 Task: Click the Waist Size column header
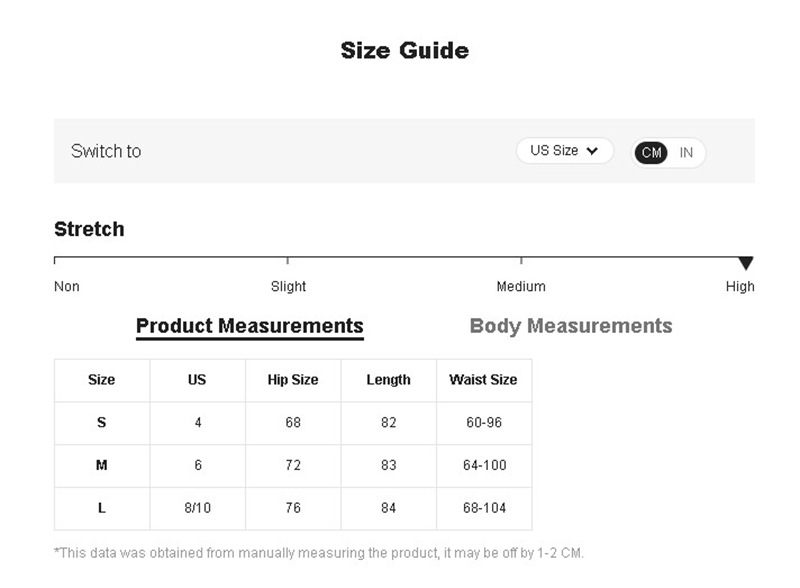(x=483, y=380)
